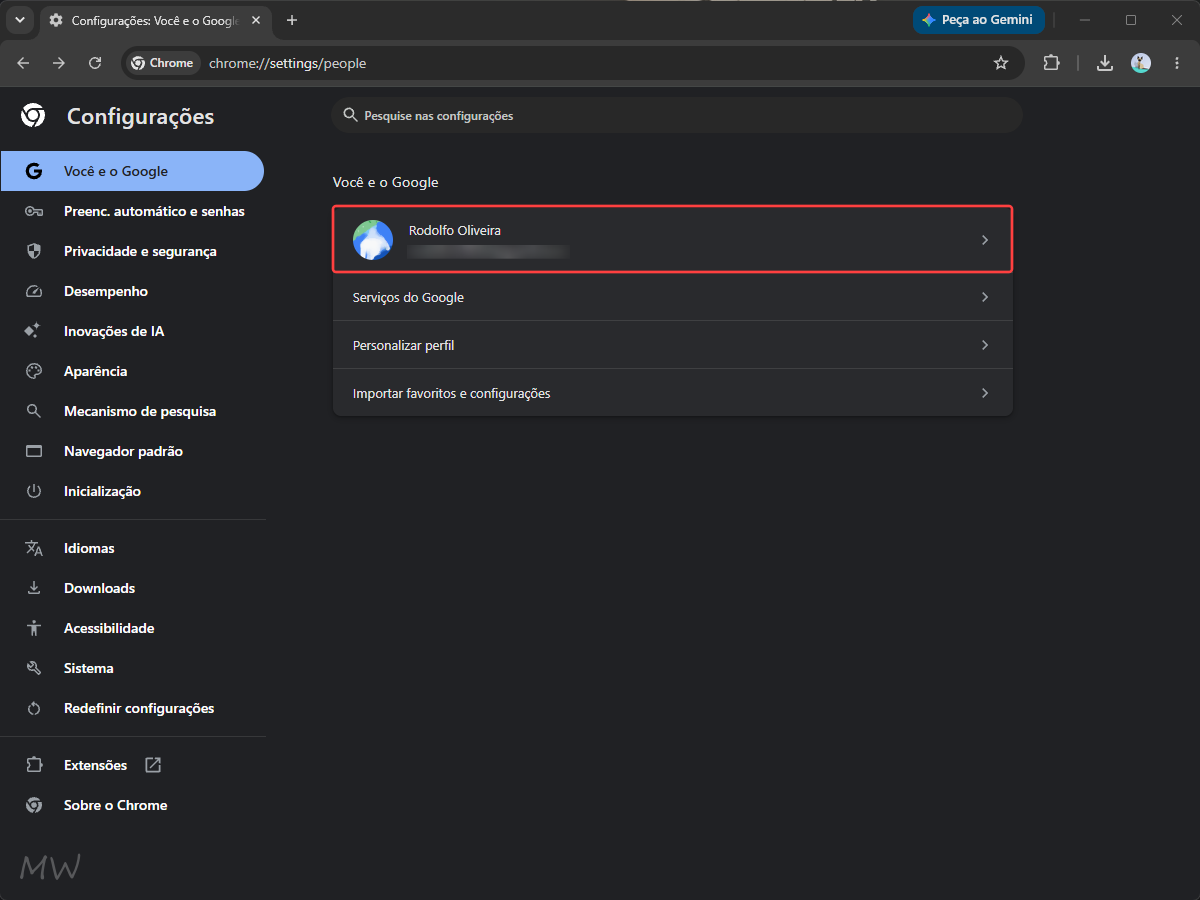Click the Serviços do Google label
The width and height of the screenshot is (1200, 900).
(408, 297)
